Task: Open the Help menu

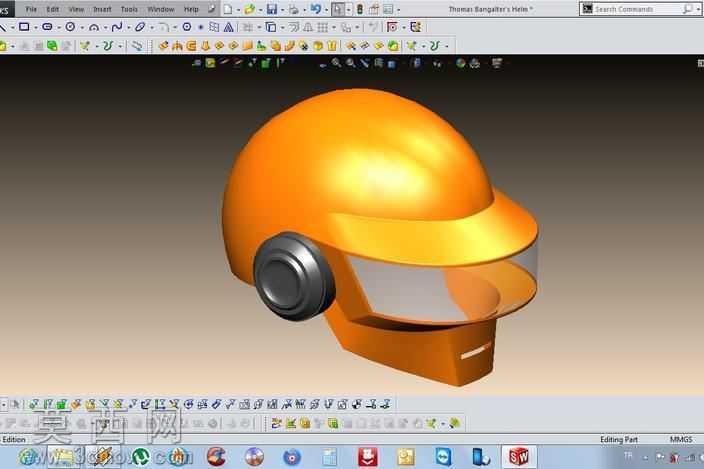Action: pos(191,9)
